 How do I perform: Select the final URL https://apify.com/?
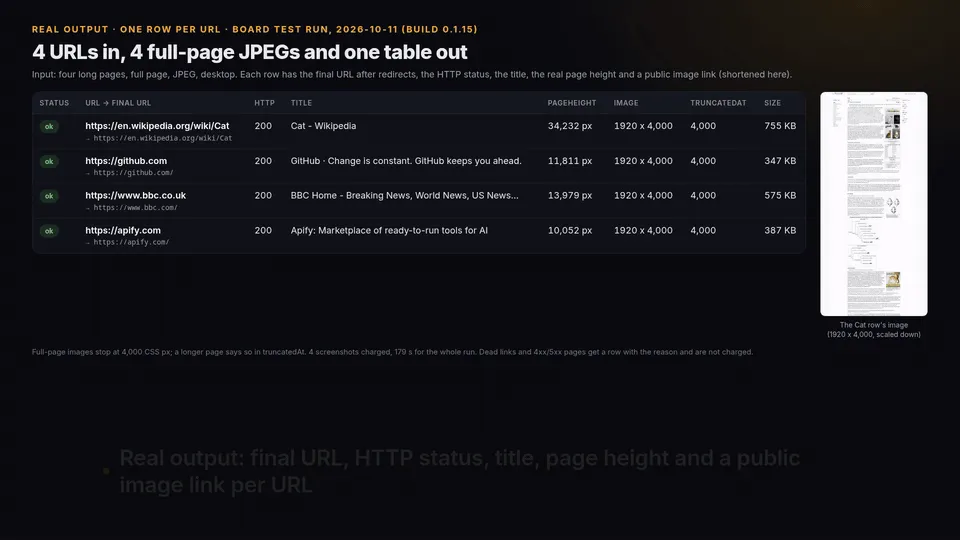pos(131,242)
